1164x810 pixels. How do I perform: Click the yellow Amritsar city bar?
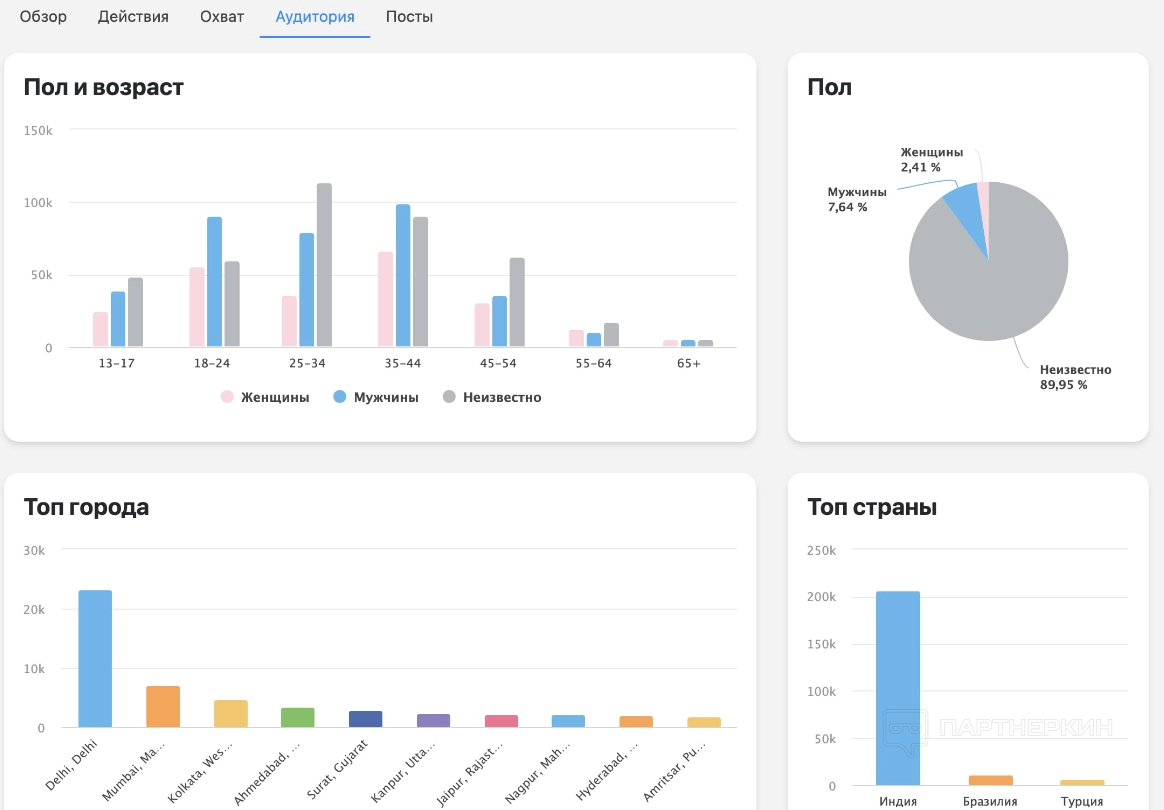point(704,722)
